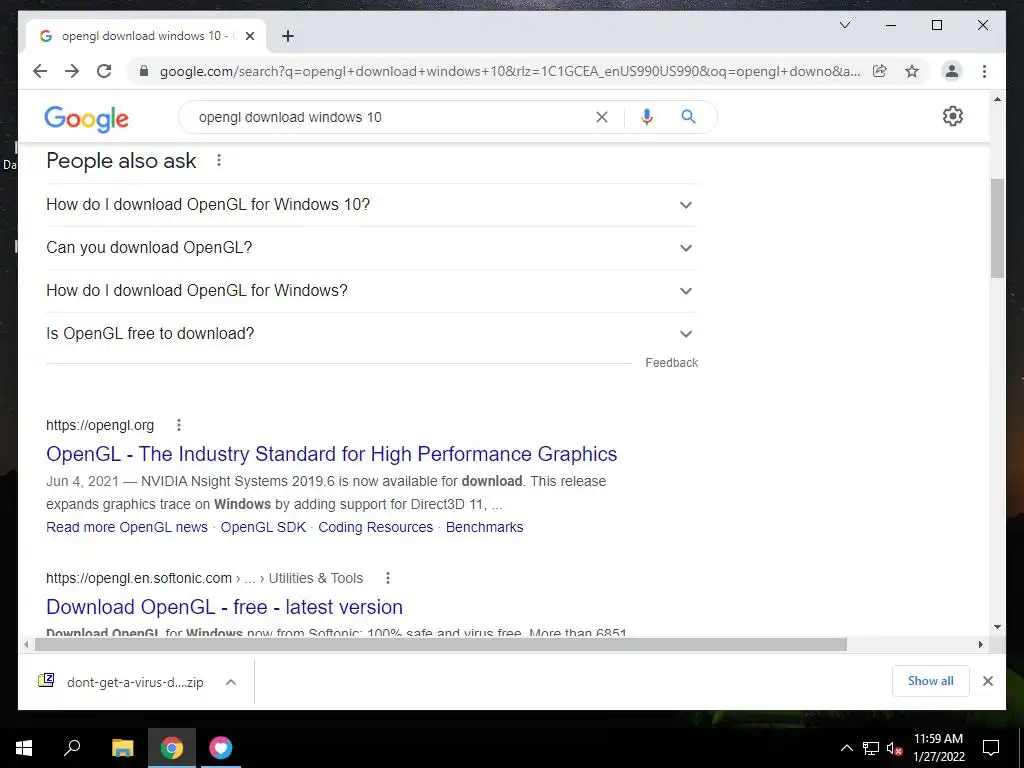Click the https://opengl.org URL text
Viewport: 1024px width, 768px height.
tap(100, 425)
